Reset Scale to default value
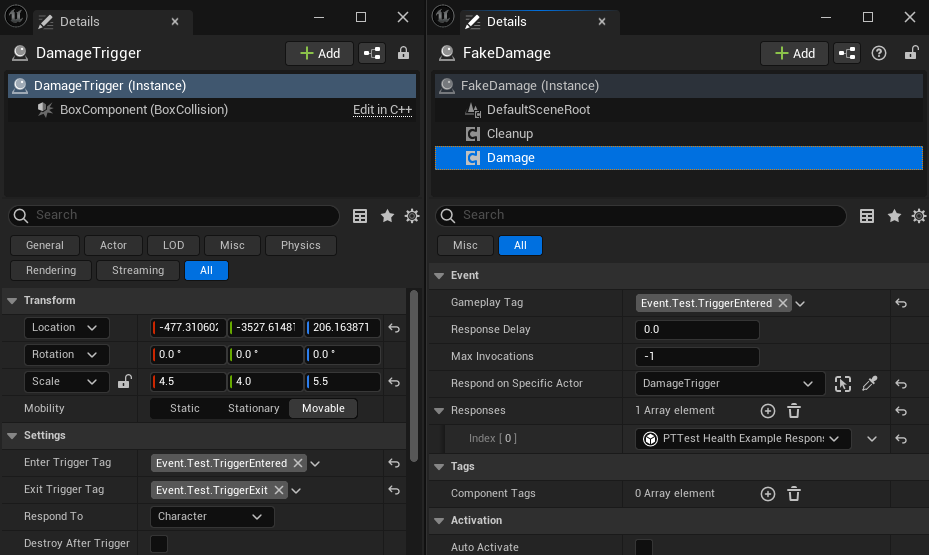 [394, 382]
